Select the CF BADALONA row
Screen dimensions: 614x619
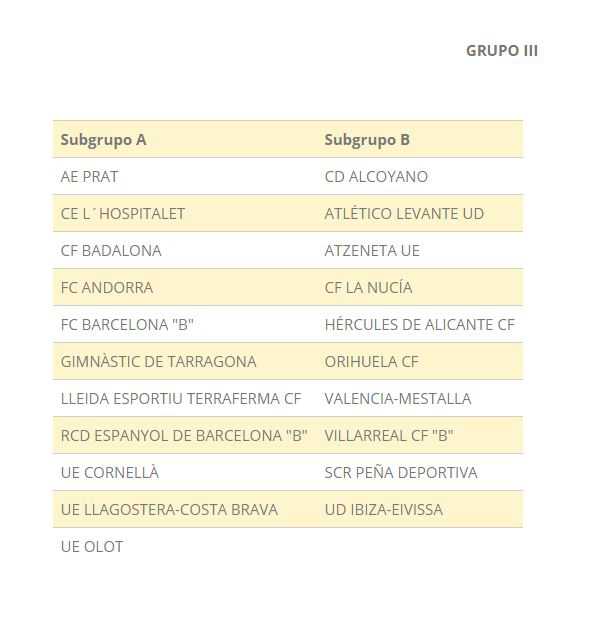point(111,251)
